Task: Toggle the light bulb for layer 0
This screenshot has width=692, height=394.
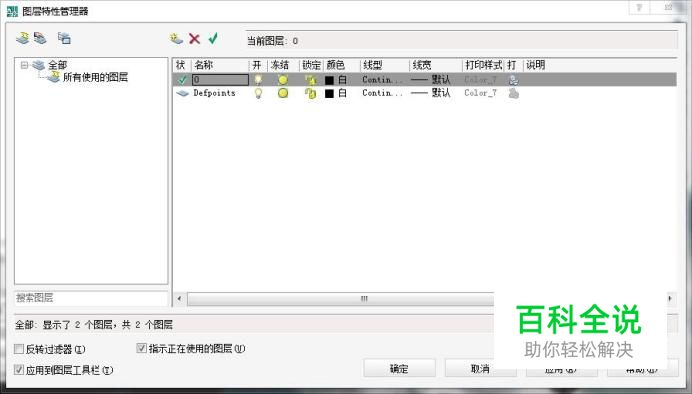Action: point(258,80)
